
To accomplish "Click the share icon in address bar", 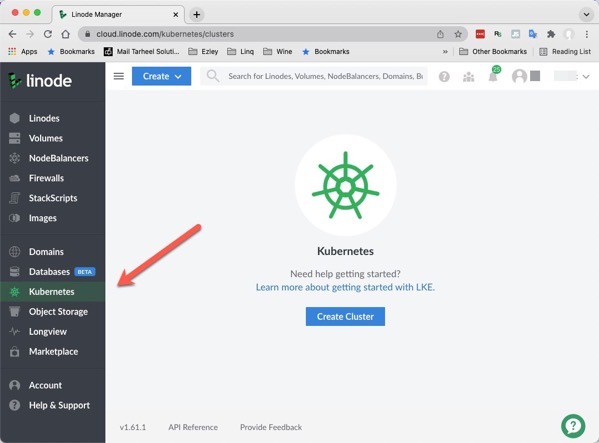I will (x=440, y=34).
